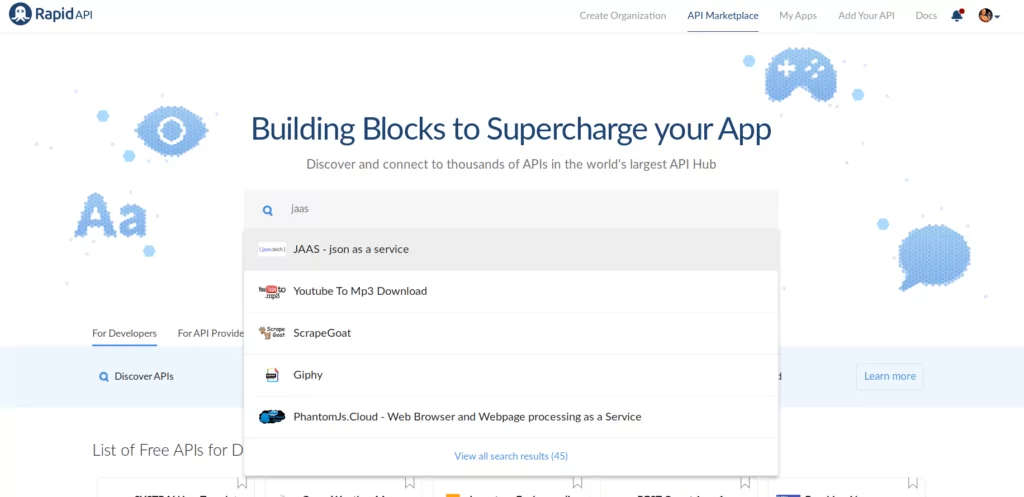The image size is (1024, 497).
Task: Select the 'JAAS - json as a service' suggestion
Action: pos(351,249)
